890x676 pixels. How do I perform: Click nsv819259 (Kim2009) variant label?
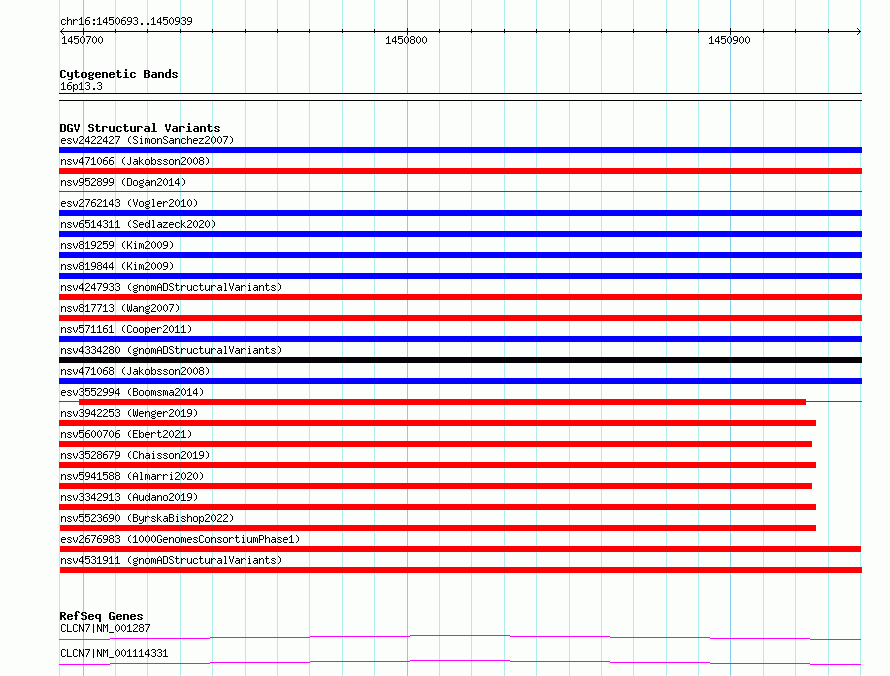[x=117, y=245]
